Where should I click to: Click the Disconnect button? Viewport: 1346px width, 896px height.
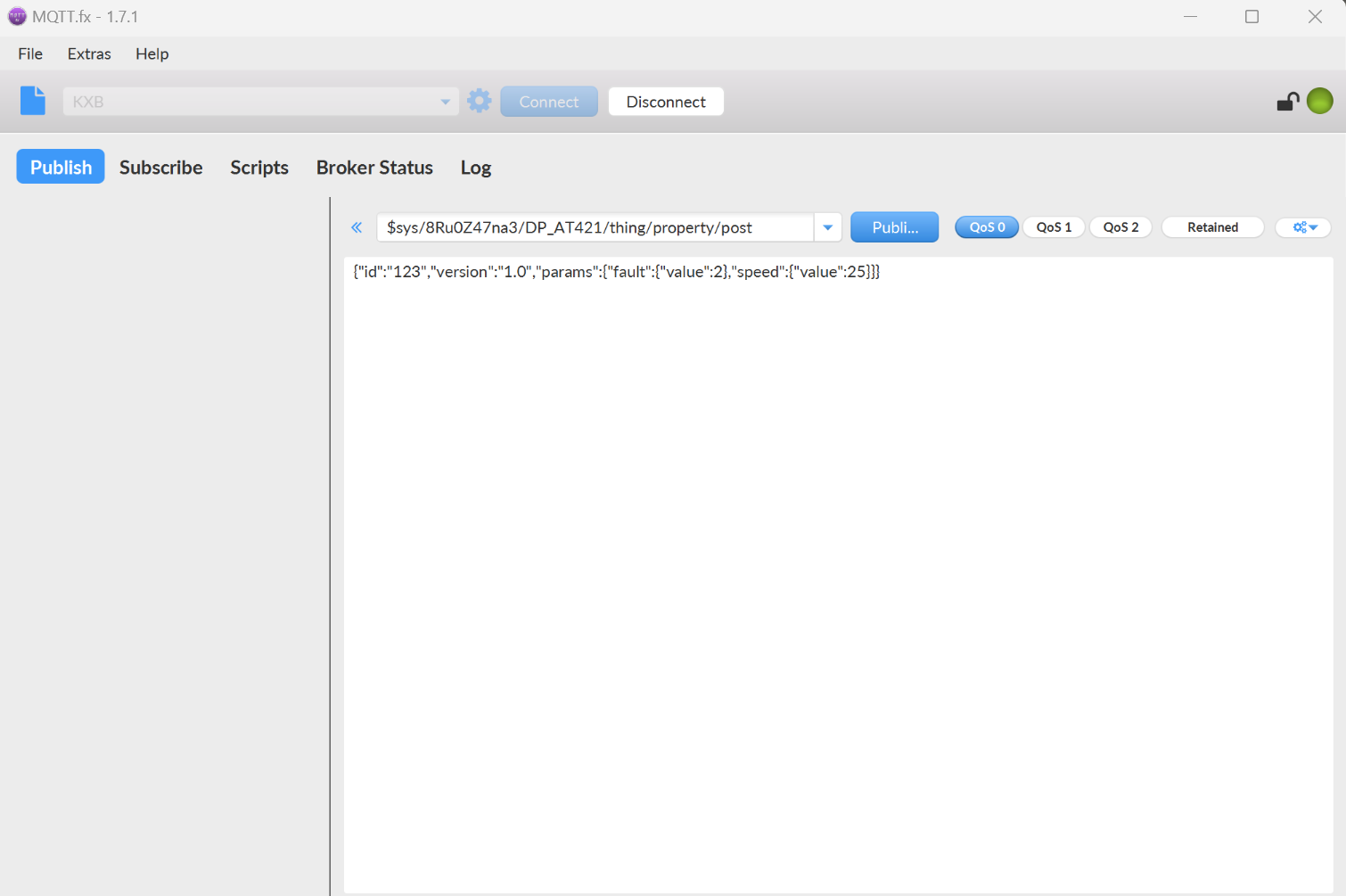click(x=666, y=102)
